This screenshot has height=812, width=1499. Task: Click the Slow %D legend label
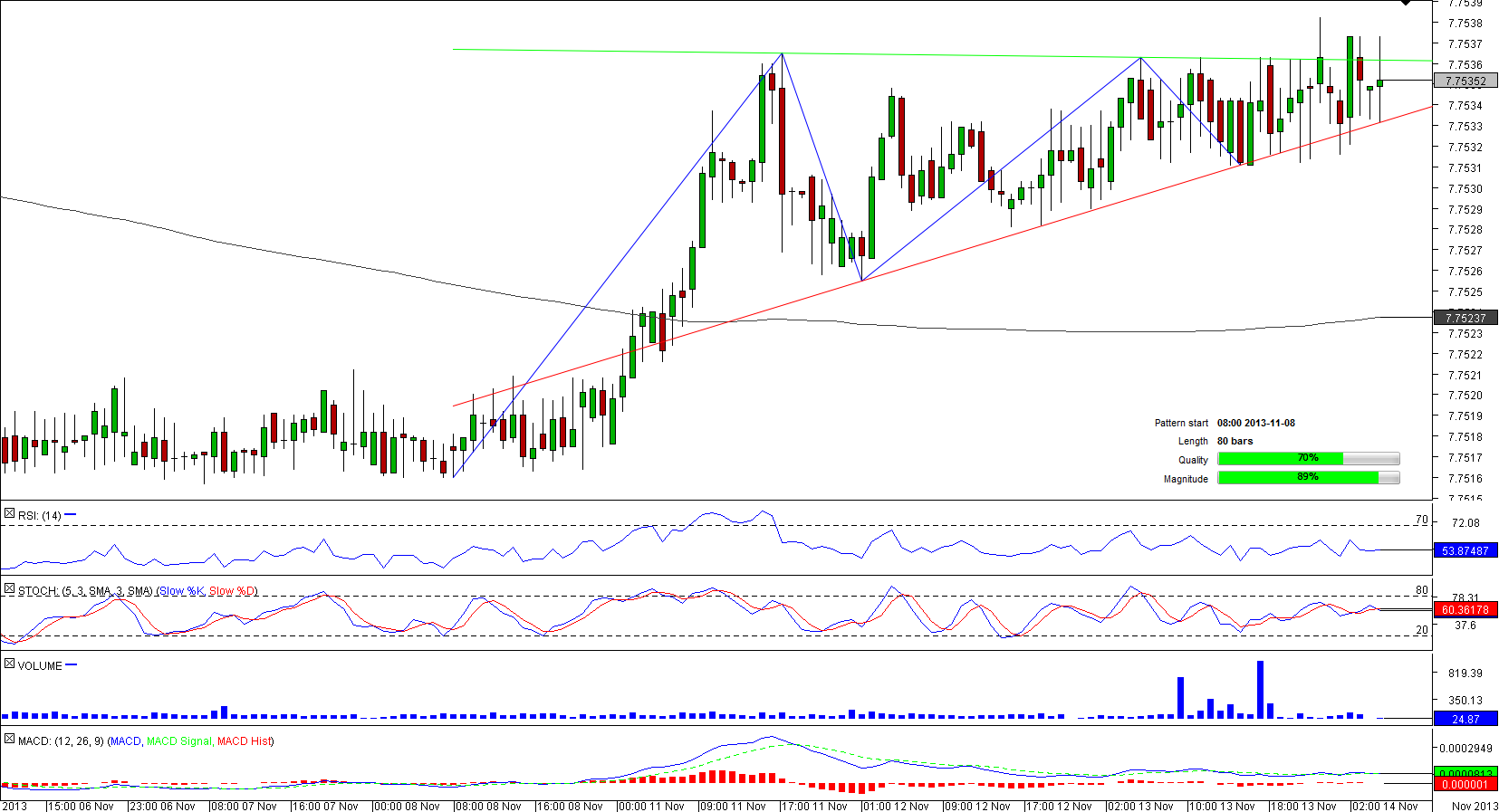tap(232, 591)
